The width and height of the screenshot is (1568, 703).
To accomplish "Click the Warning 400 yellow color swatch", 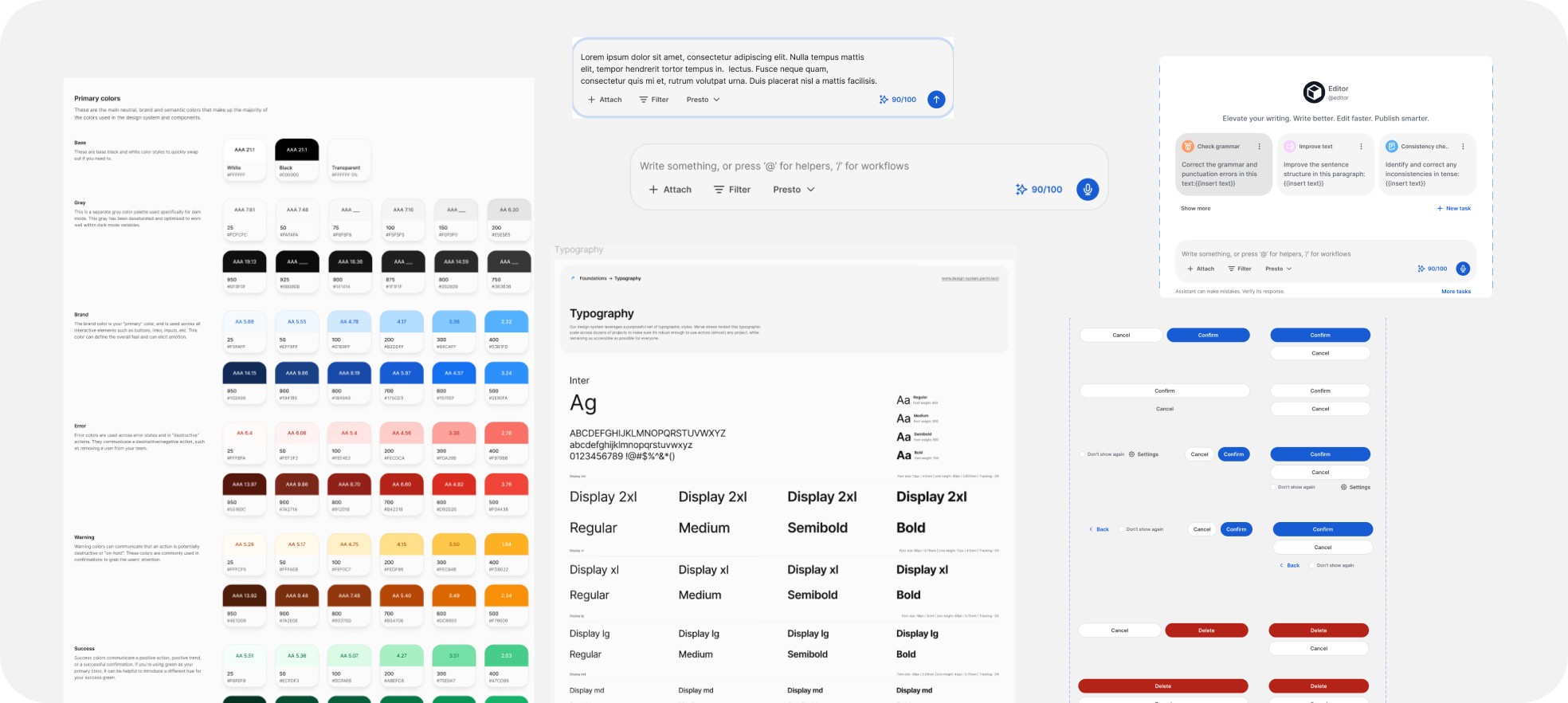I will (507, 554).
